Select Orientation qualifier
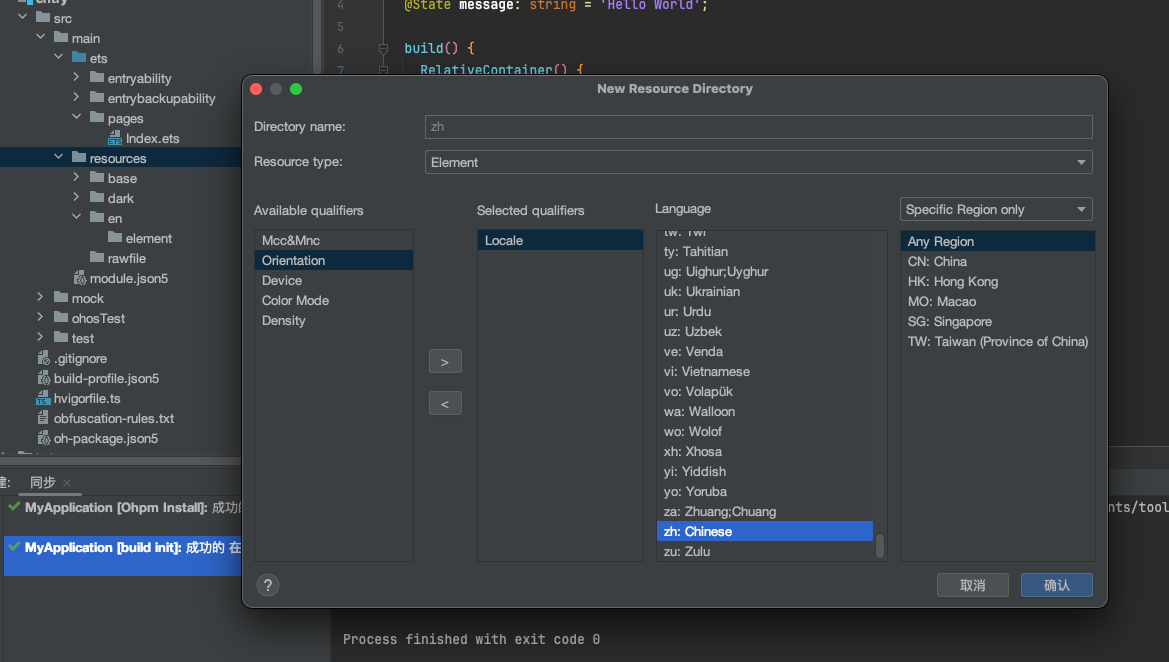This screenshot has height=662, width=1169. point(334,260)
